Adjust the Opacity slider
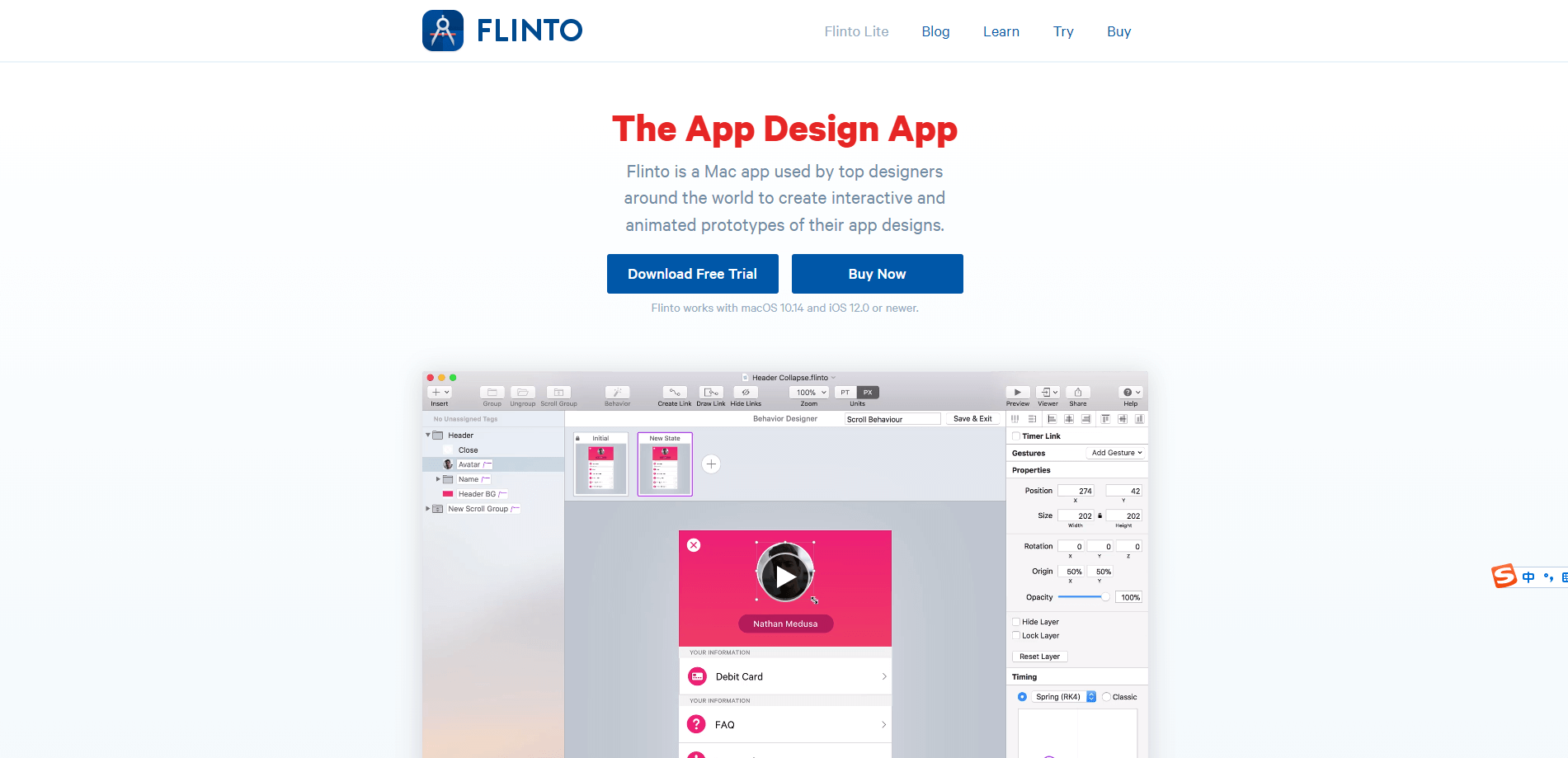 [x=1084, y=597]
